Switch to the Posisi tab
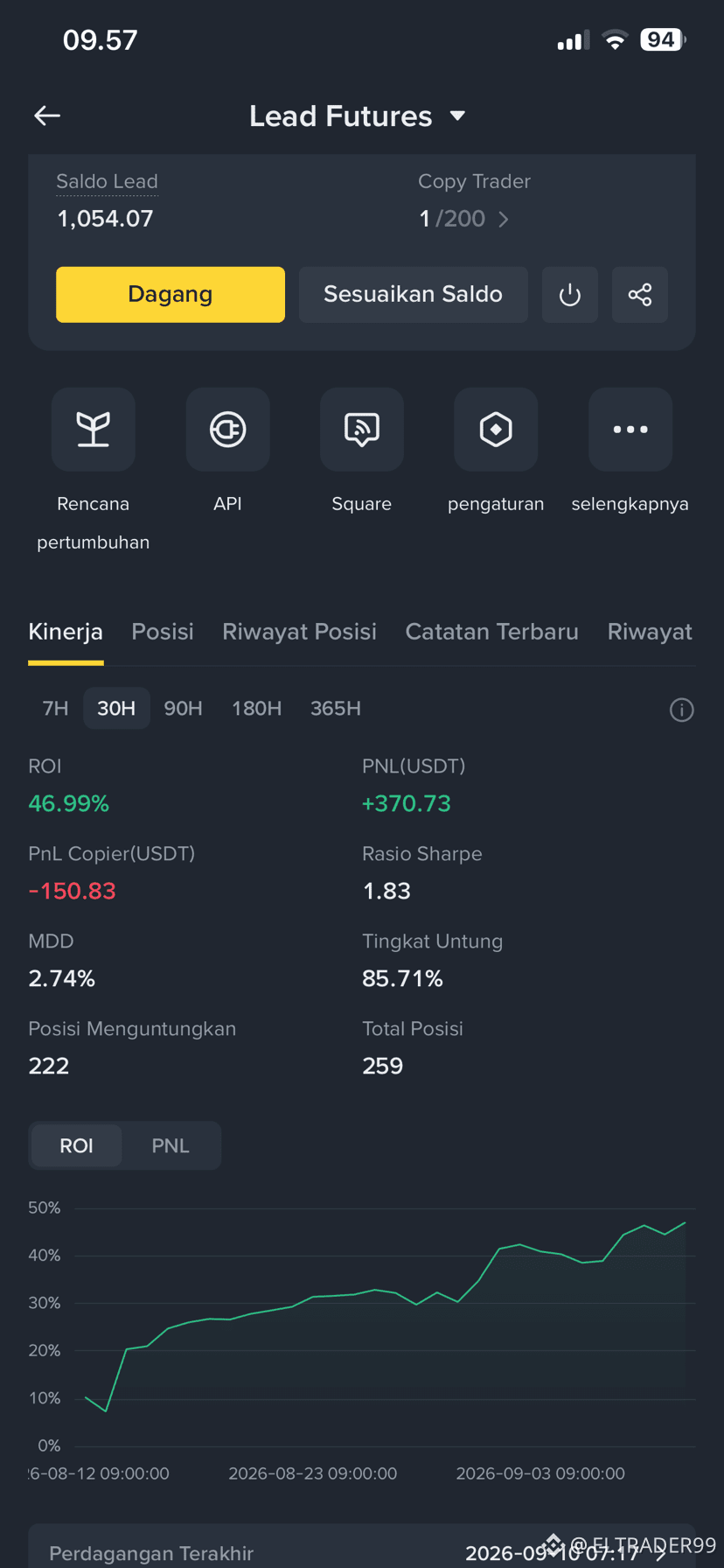Screen dimensions: 724x1568 pos(163,632)
